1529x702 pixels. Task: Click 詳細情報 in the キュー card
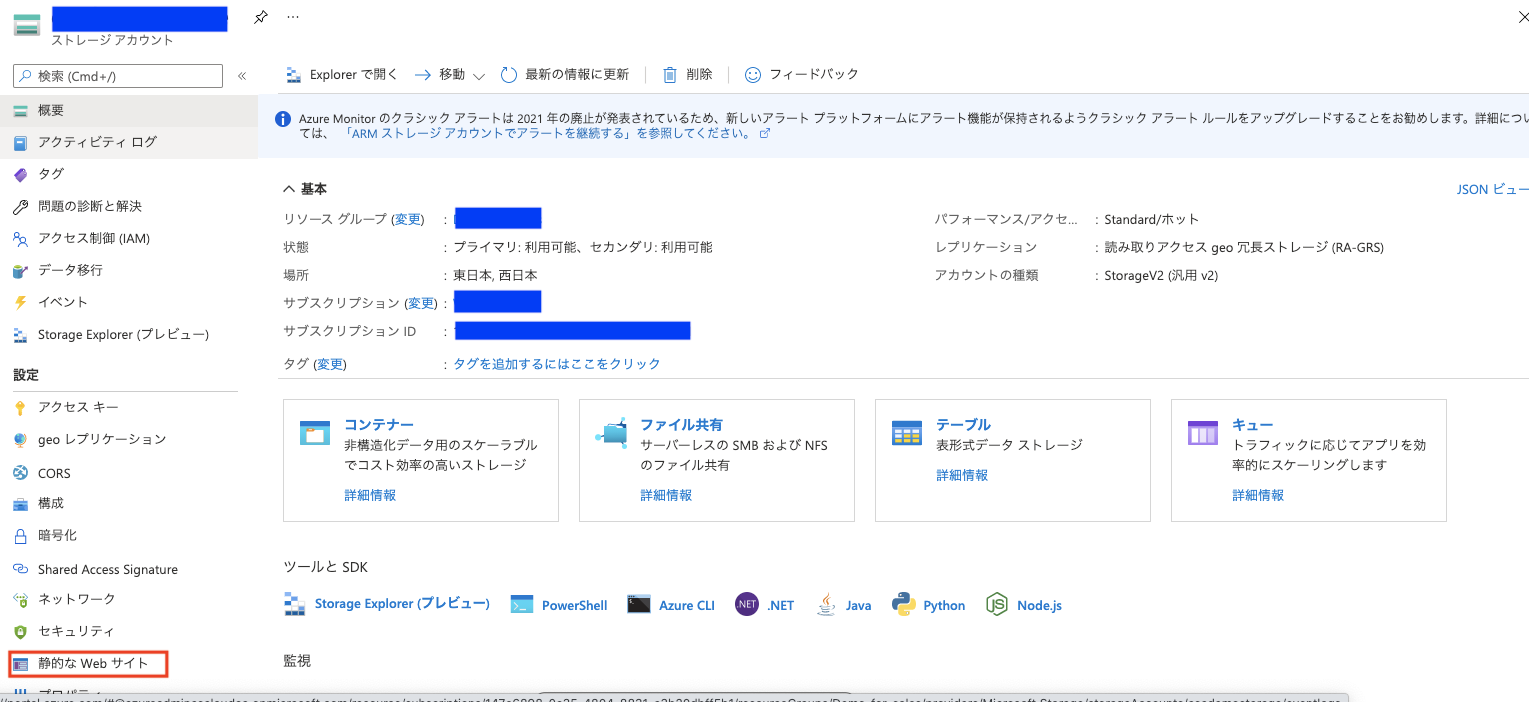coord(1258,495)
